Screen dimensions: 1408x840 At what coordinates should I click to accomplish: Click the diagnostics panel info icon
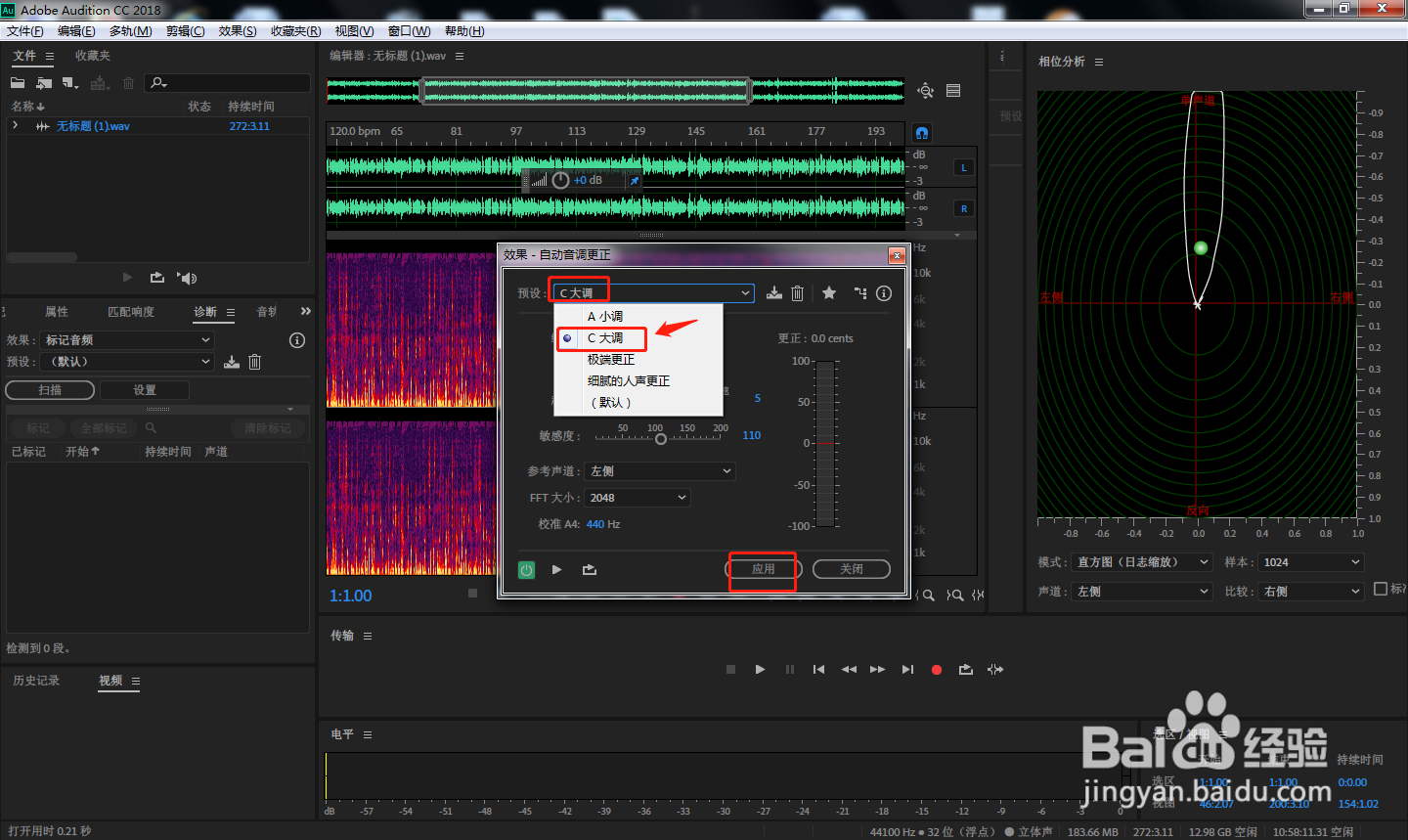pos(297,340)
